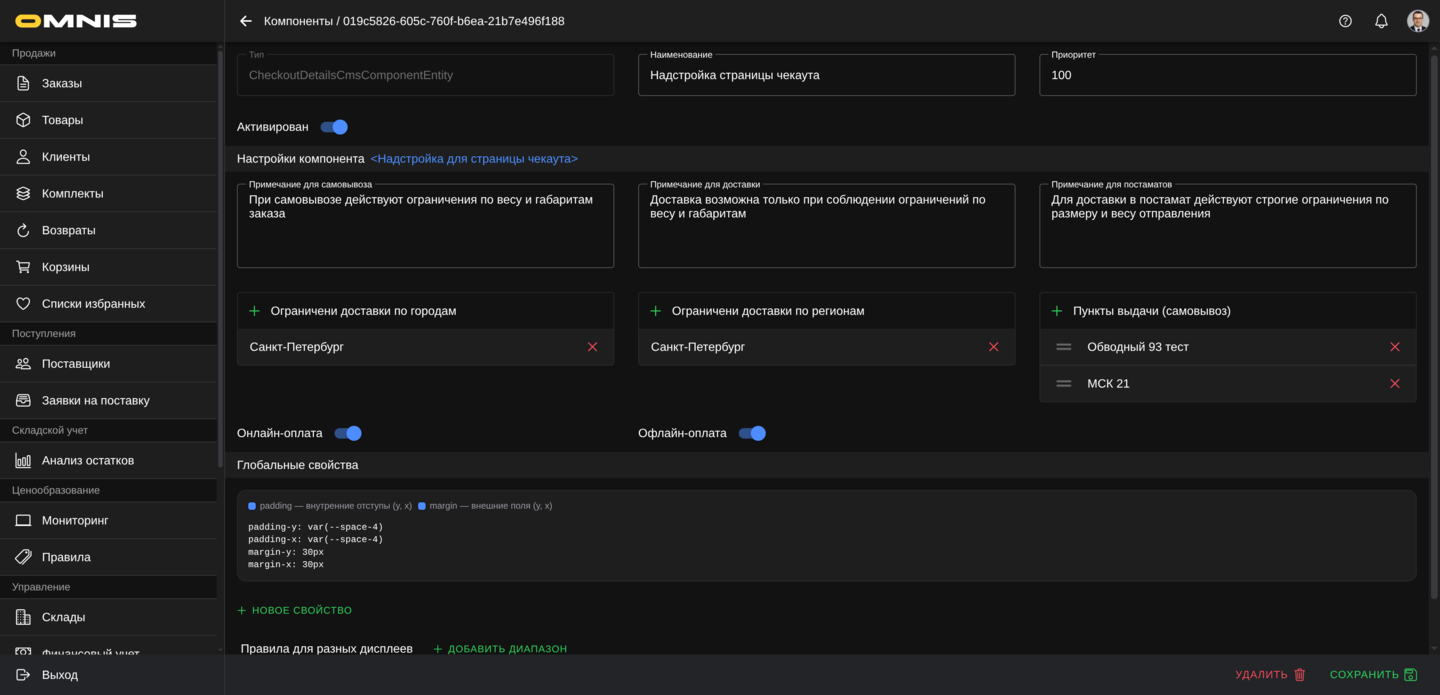
Task: Turn off the Офлайн-оплата switch
Action: point(752,433)
